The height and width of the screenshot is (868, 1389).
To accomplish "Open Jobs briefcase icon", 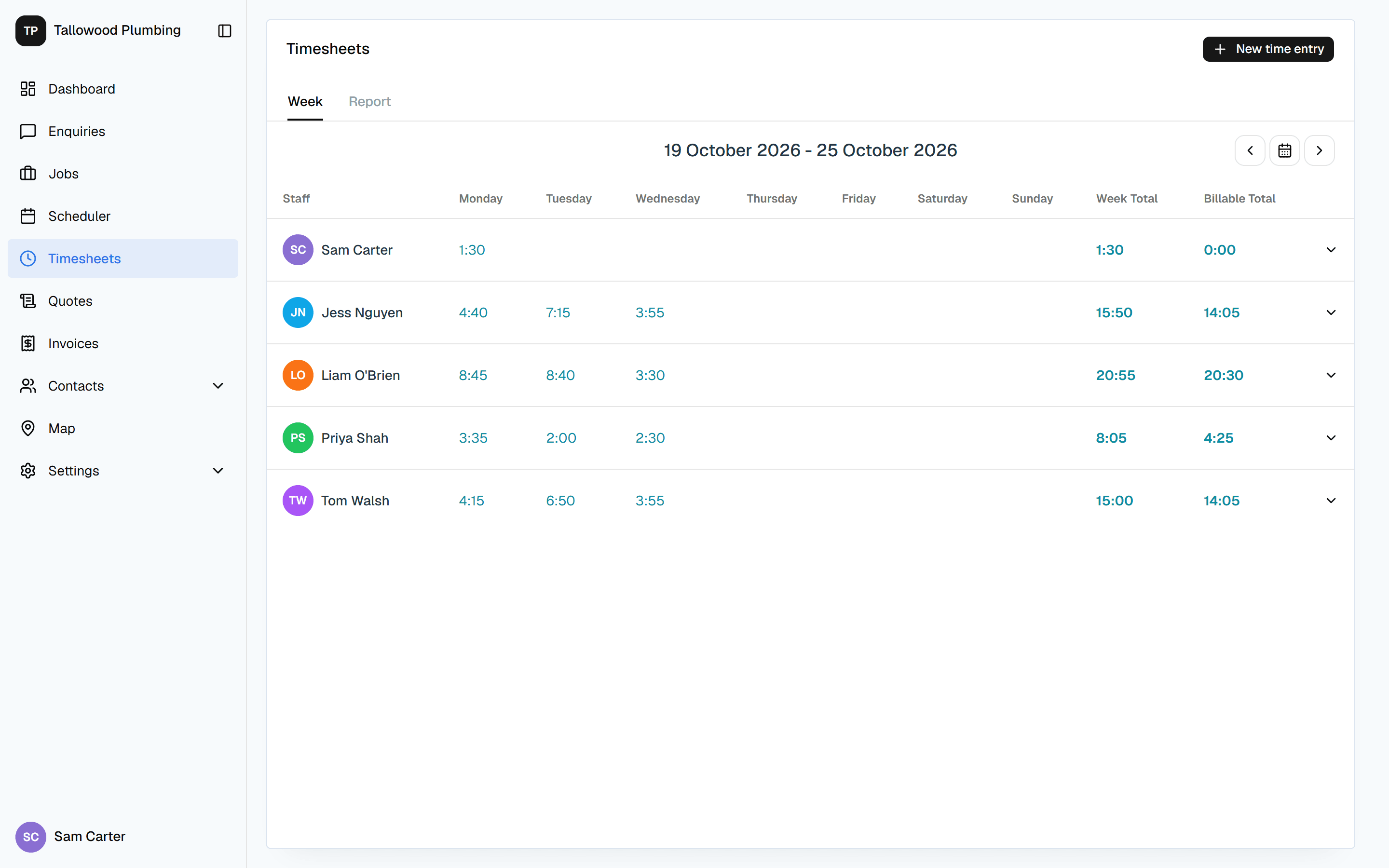I will [x=27, y=174].
